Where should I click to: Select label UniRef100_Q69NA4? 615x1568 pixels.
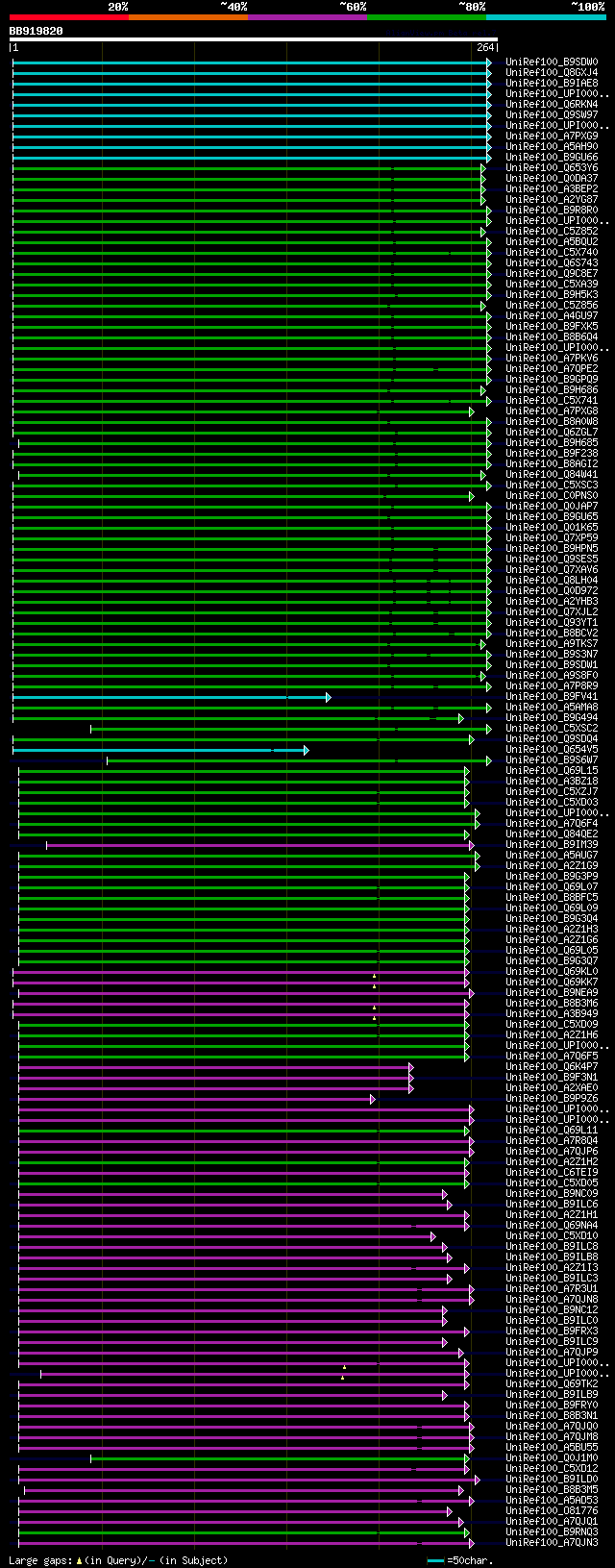552,1225
